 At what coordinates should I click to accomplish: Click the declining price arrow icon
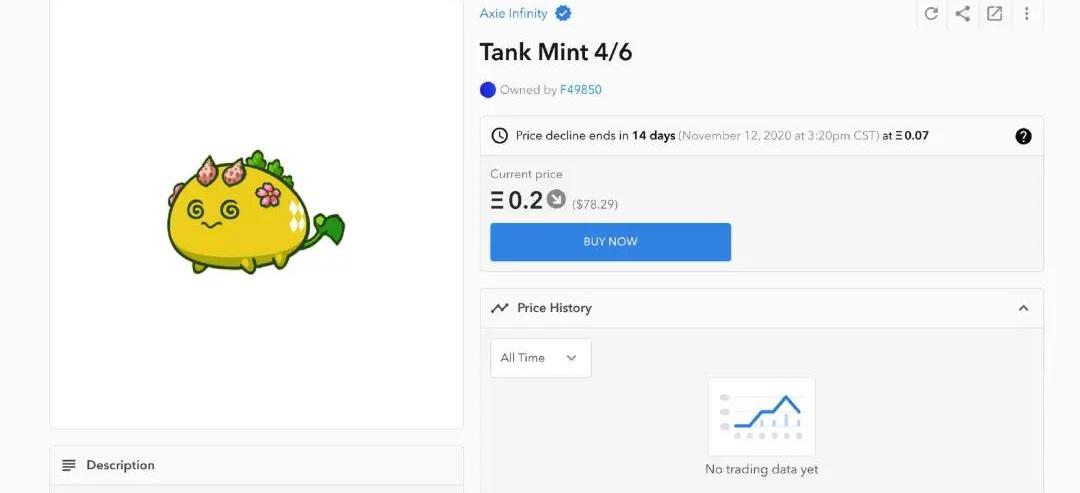pyautogui.click(x=556, y=200)
